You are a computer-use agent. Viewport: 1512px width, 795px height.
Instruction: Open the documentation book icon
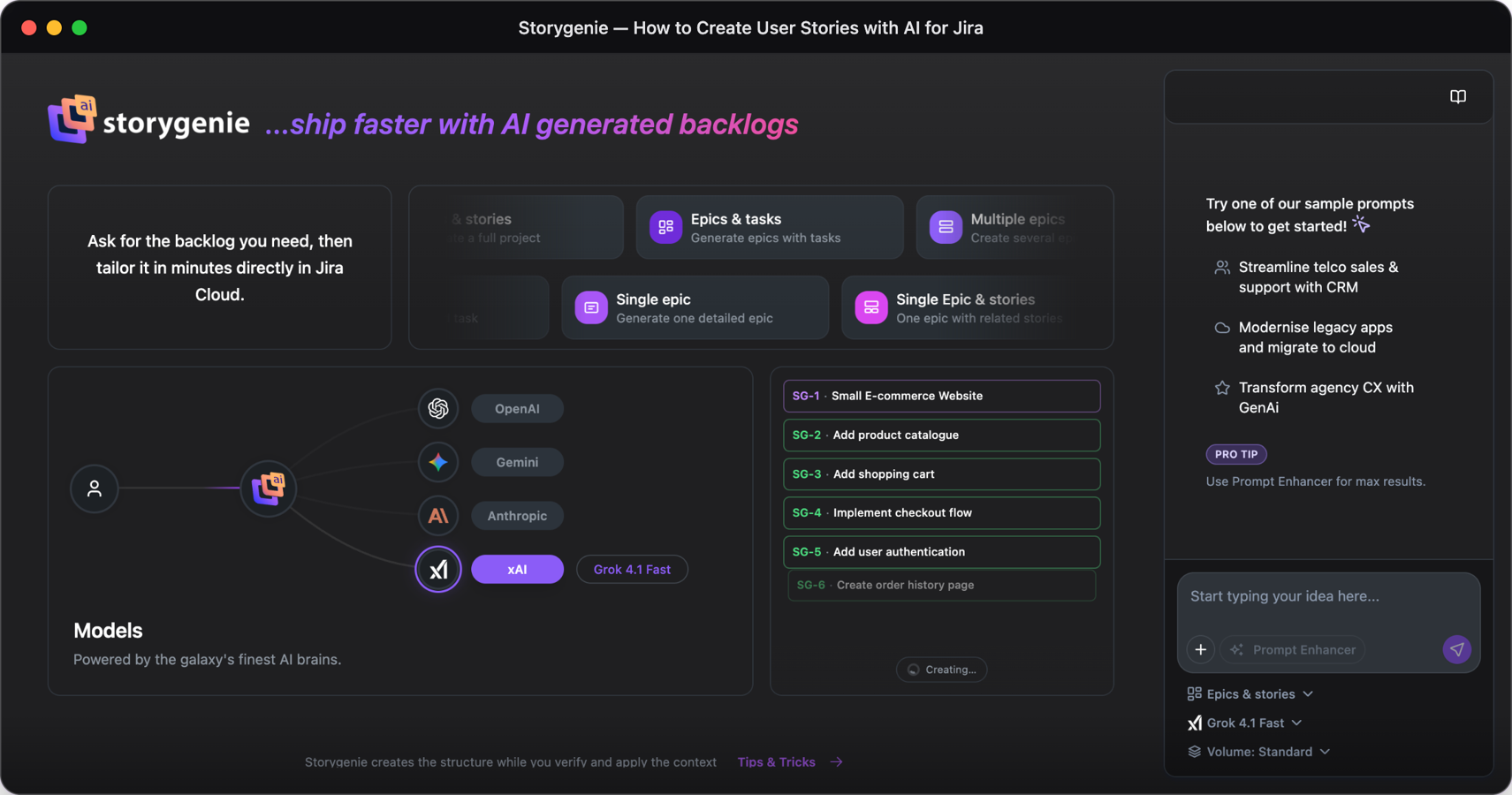coord(1457,97)
